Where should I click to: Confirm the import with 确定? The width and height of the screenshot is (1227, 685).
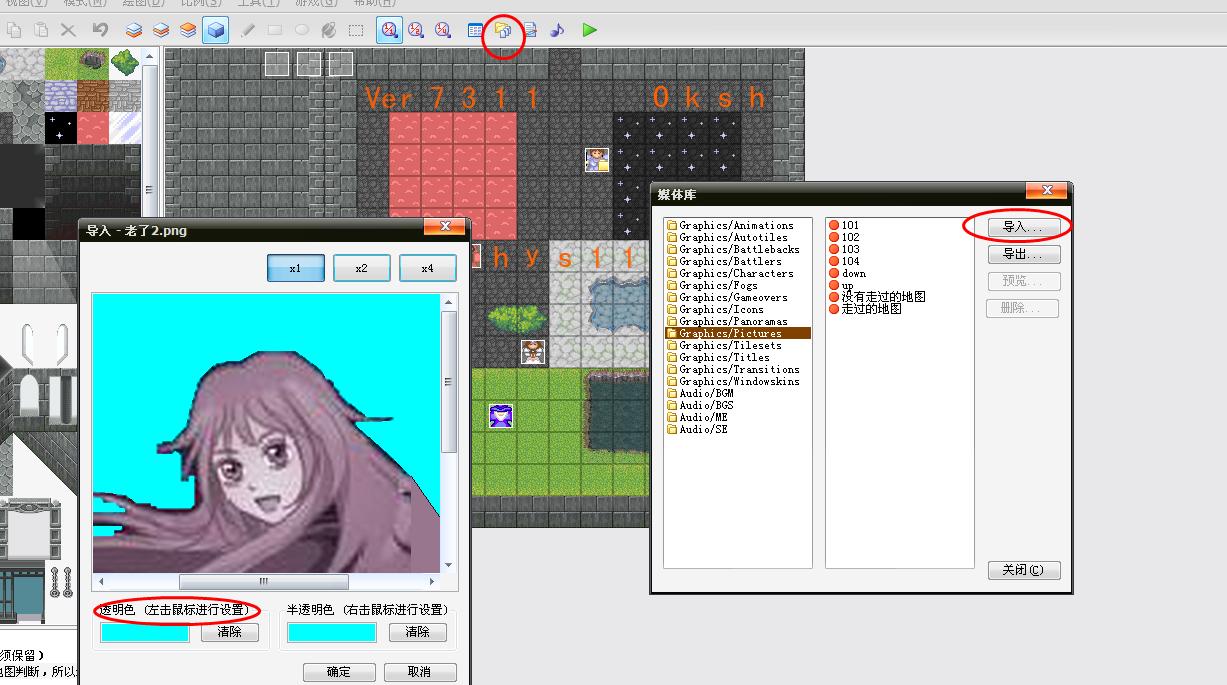[339, 672]
